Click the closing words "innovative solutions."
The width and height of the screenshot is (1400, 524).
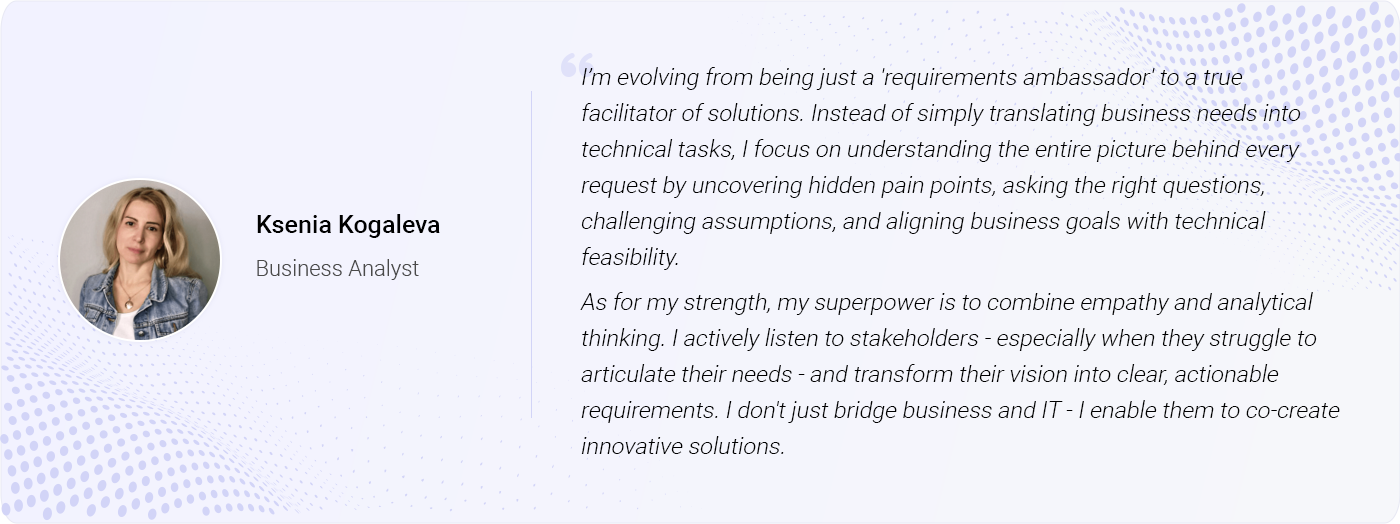coord(683,446)
